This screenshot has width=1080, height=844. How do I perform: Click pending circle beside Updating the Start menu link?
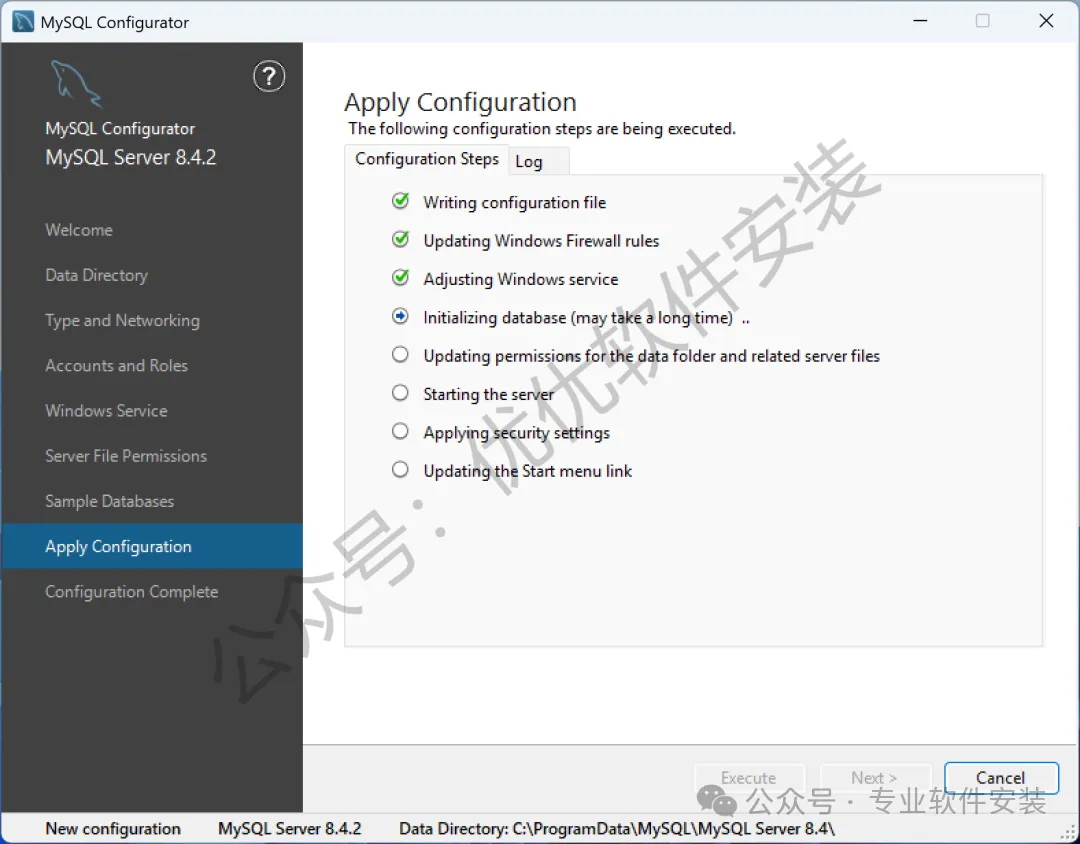click(400, 470)
